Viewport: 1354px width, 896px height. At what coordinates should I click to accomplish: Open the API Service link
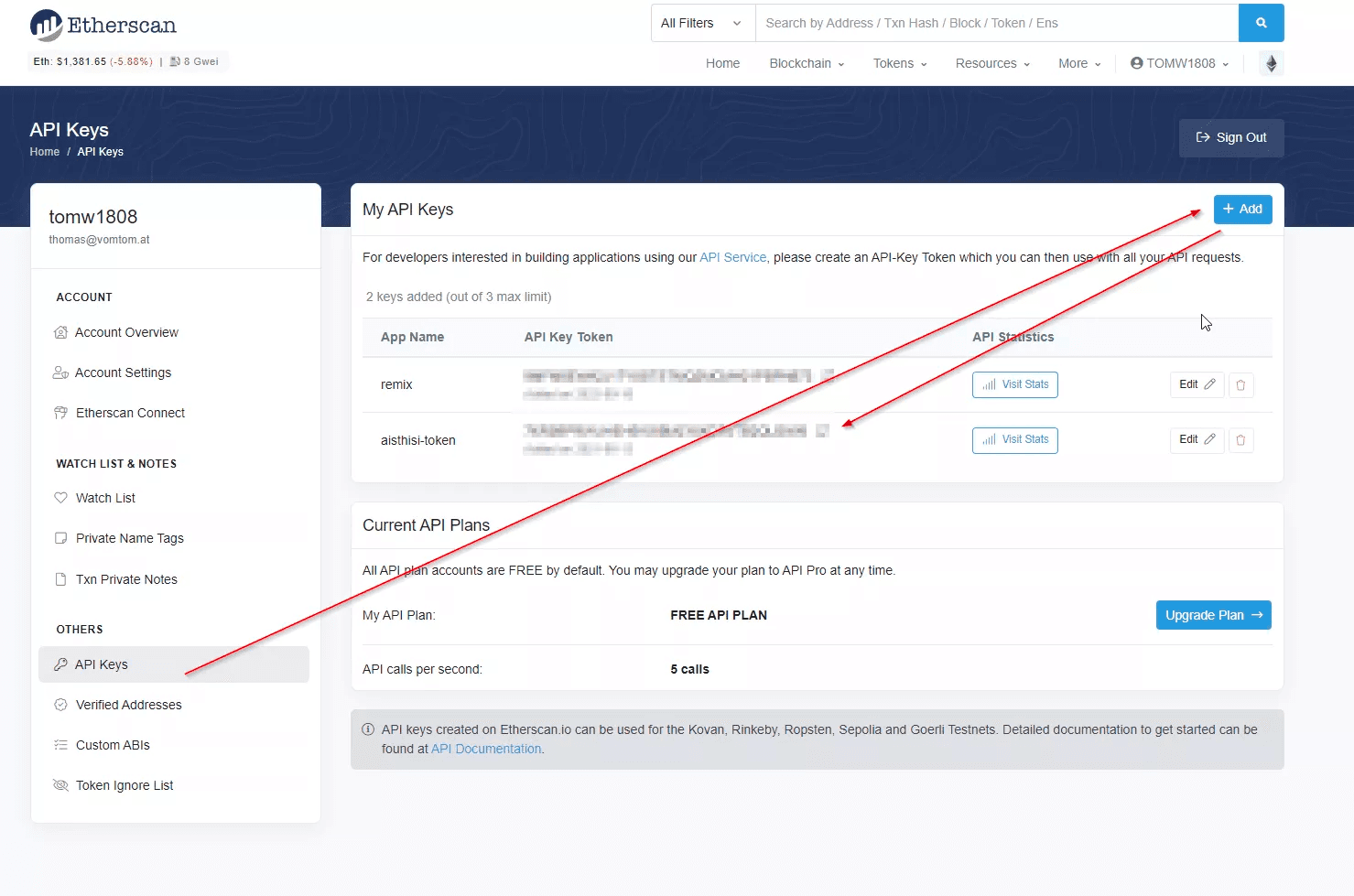pos(732,257)
